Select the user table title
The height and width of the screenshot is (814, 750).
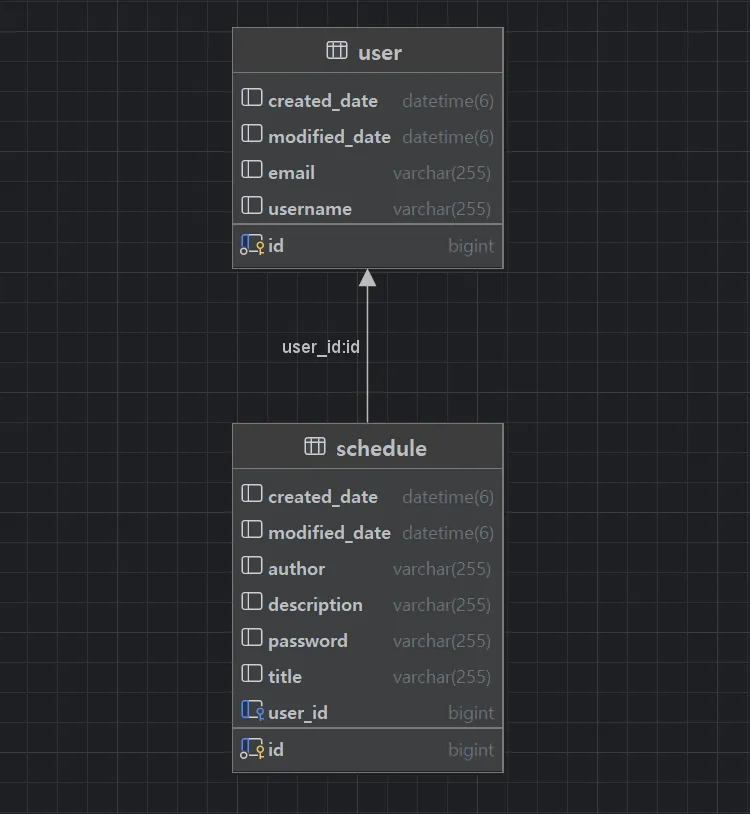[380, 52]
